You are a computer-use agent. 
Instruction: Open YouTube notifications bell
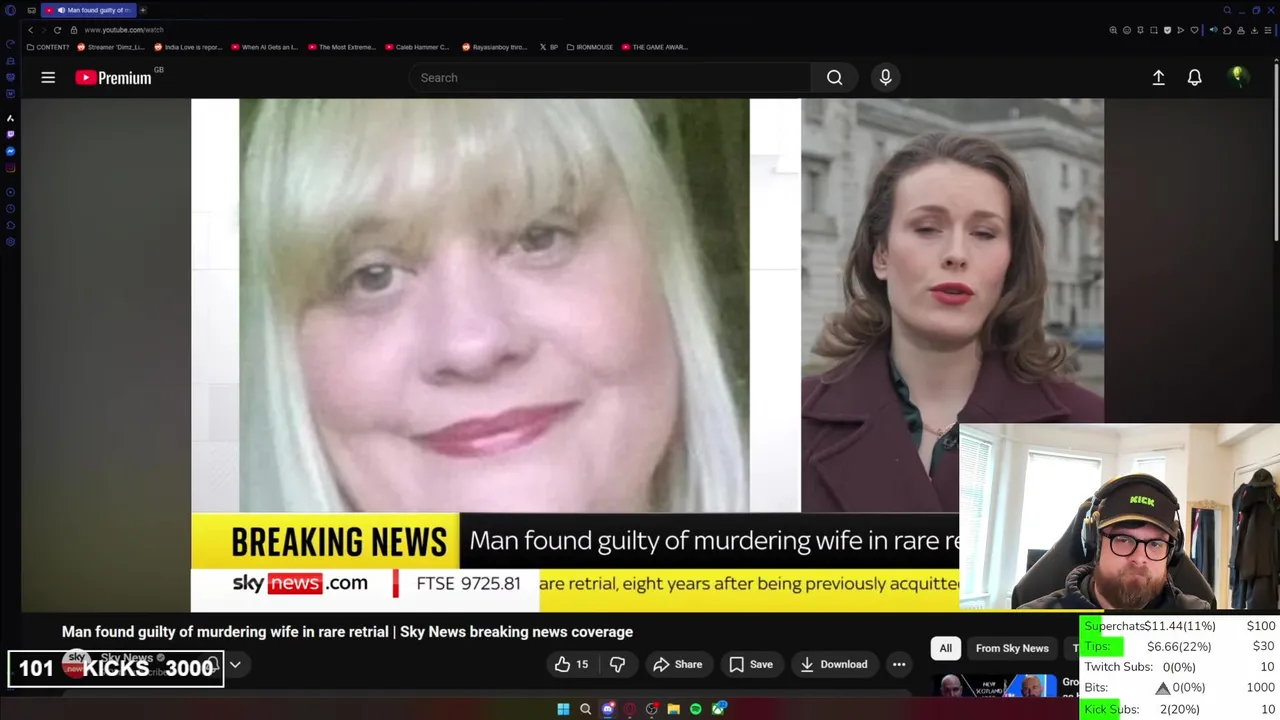1194,77
